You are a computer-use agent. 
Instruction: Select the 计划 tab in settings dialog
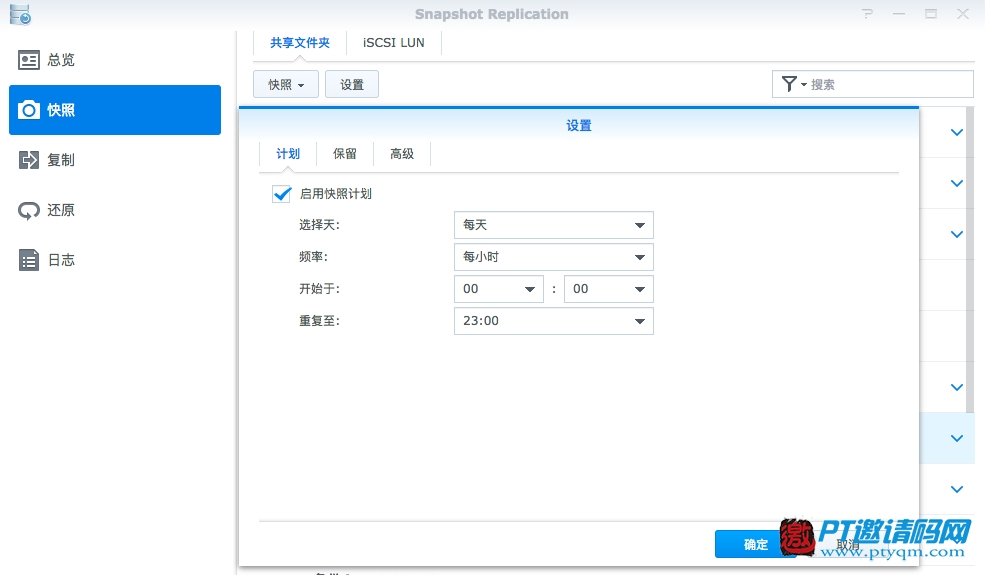288,154
